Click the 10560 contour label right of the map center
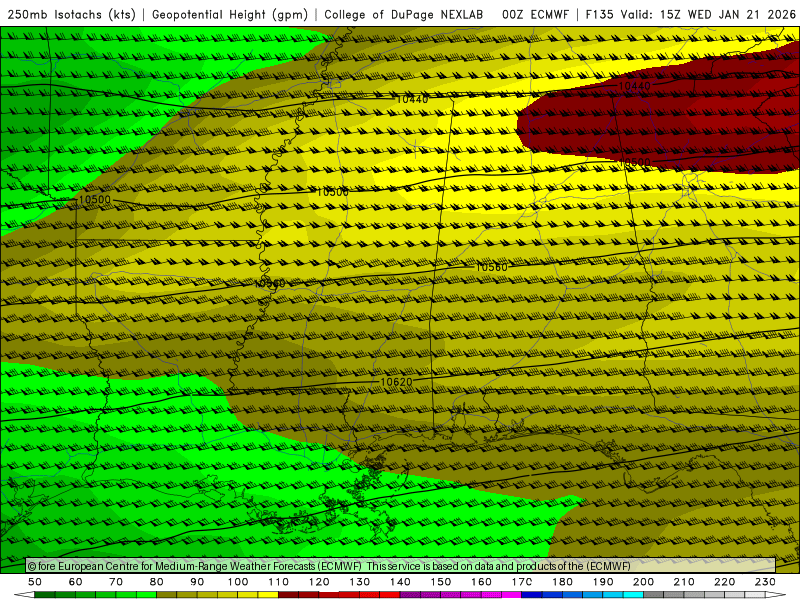 click(x=492, y=267)
